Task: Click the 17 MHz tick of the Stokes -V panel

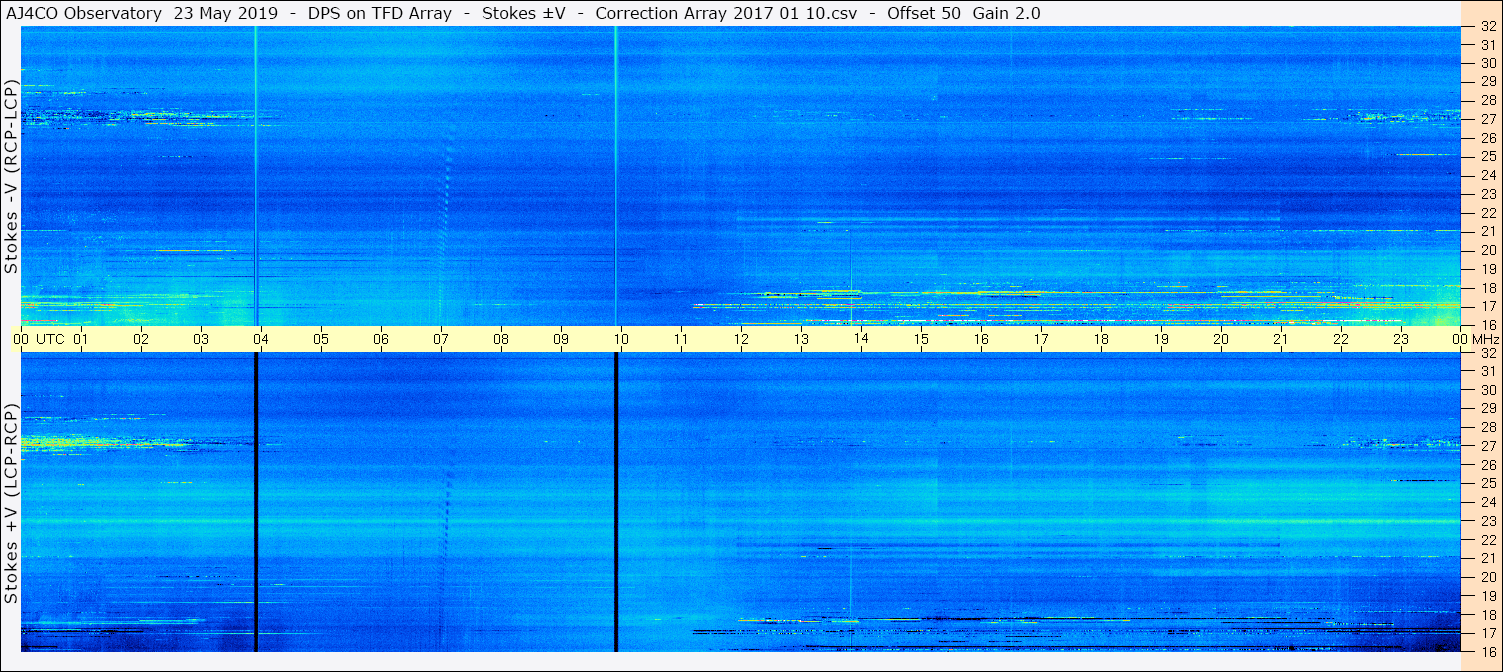Action: 1487,306
